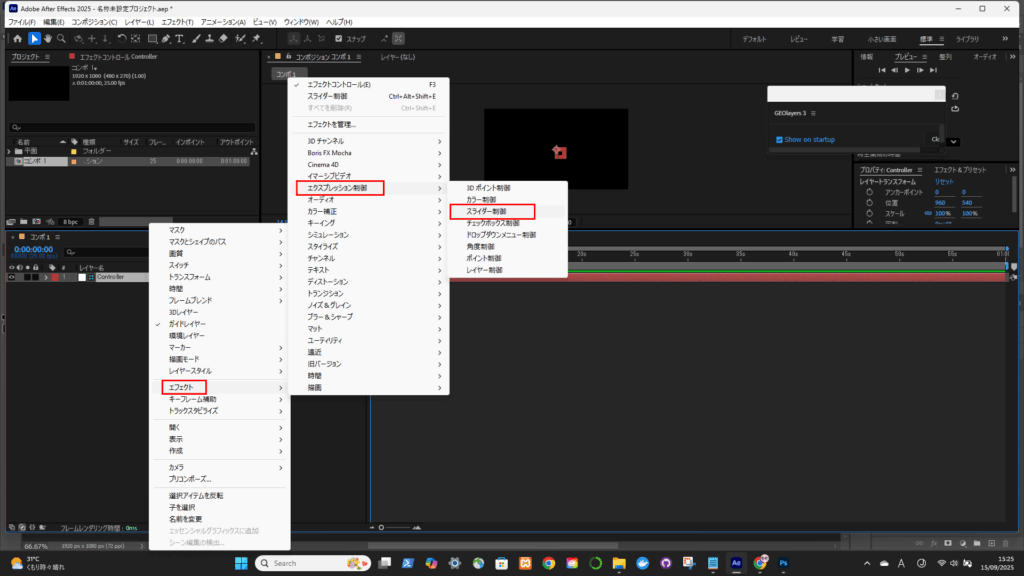Image resolution: width=1024 pixels, height=576 pixels.
Task: Choose スライダー制御 from the submenu
Action: [x=492, y=211]
